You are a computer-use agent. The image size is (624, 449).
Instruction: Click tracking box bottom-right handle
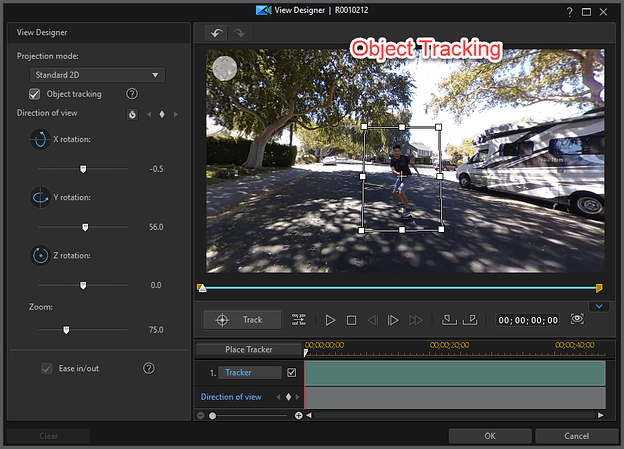(441, 229)
